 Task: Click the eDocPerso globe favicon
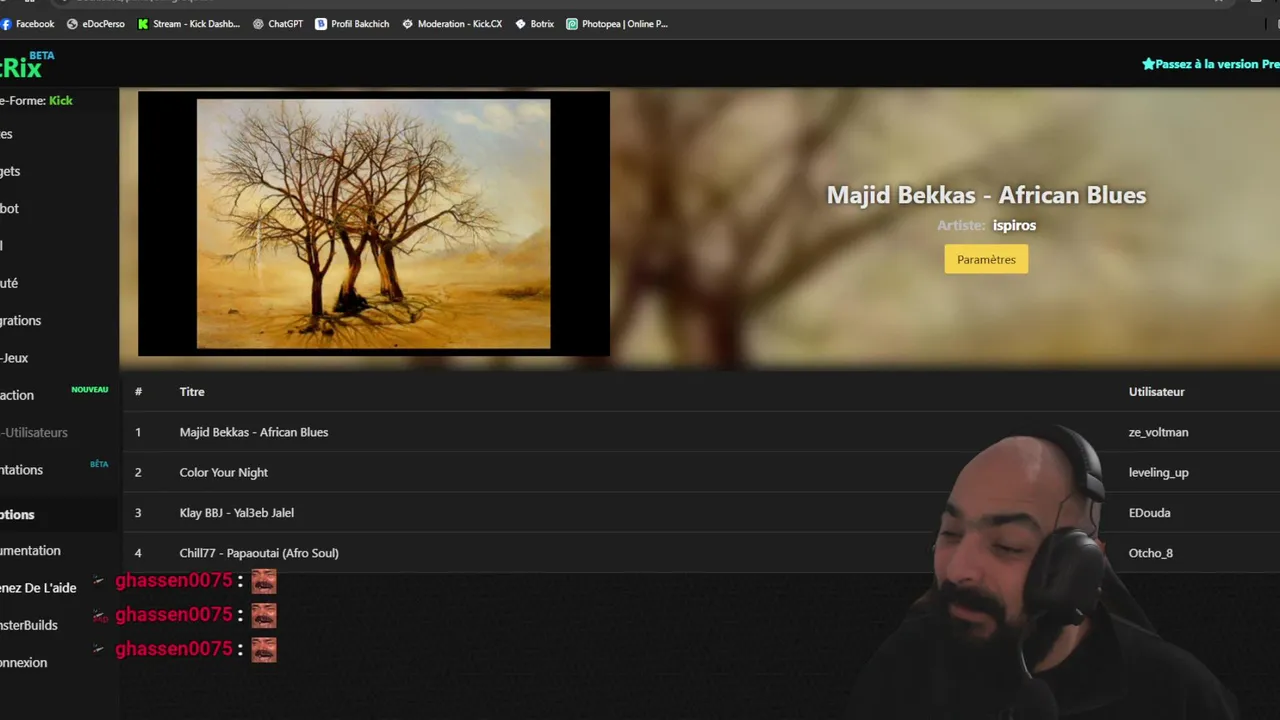(72, 24)
